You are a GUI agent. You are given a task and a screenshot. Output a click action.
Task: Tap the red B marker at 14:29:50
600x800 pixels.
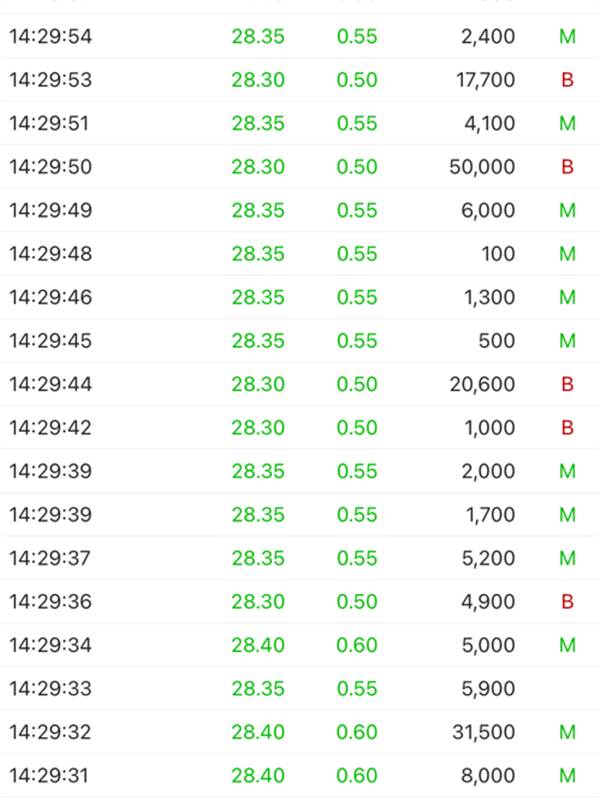coord(567,167)
